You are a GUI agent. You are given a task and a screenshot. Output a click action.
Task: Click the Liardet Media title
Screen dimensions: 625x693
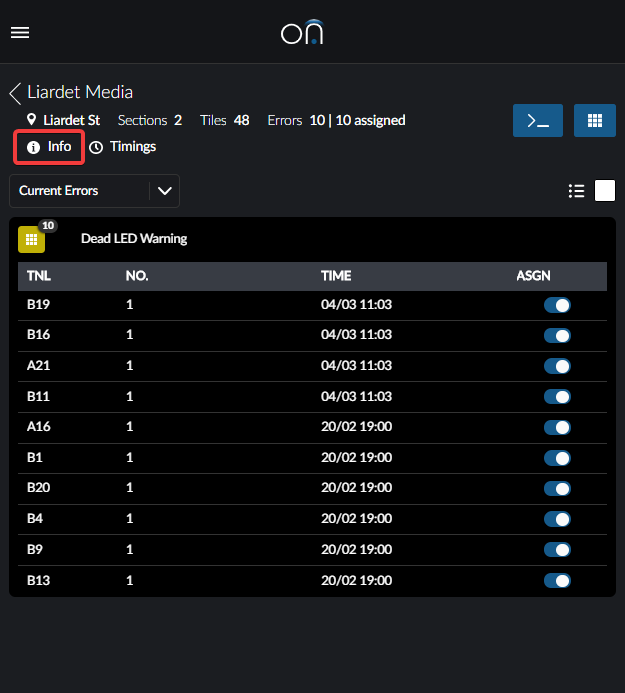[x=80, y=92]
